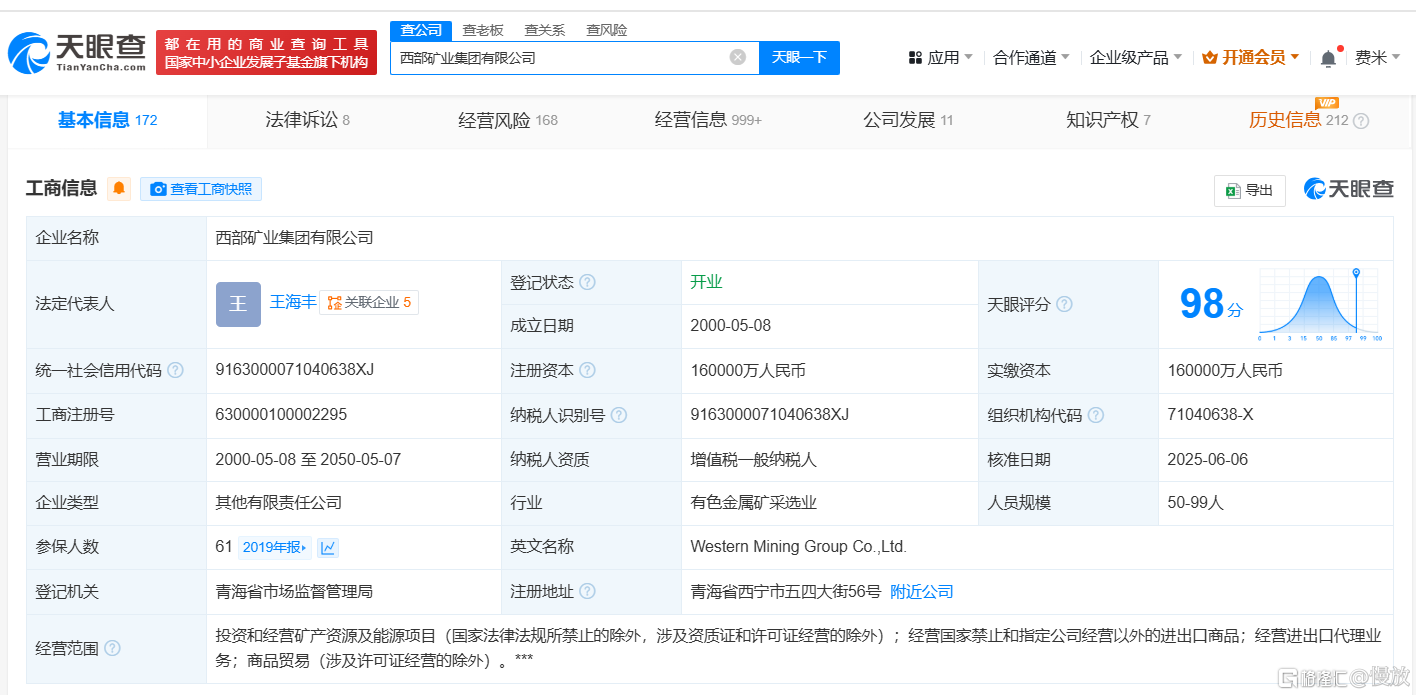Click registration number 630000100002295

(281, 414)
